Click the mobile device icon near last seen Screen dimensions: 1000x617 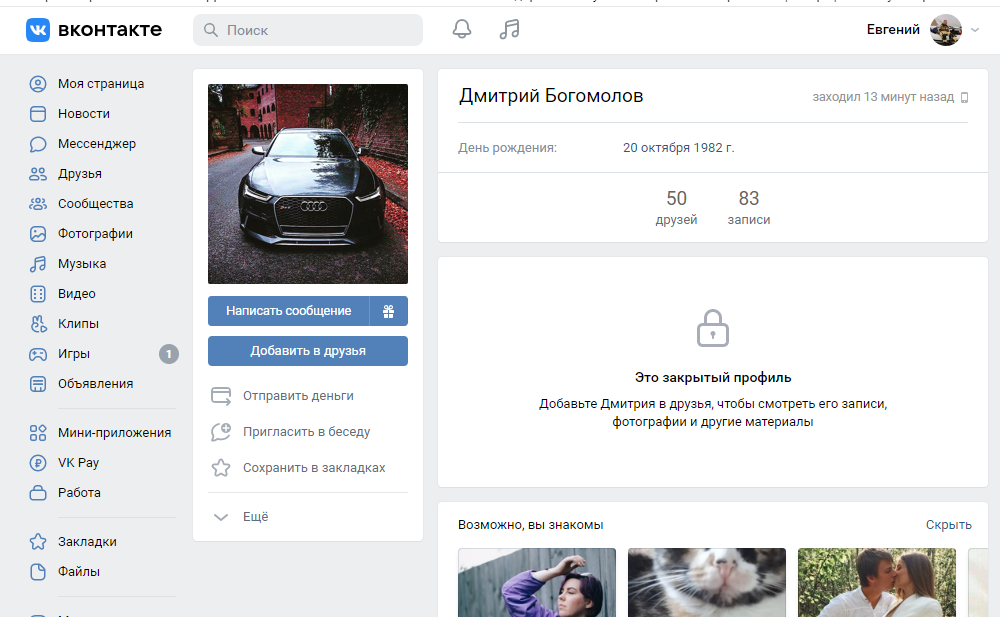coord(964,97)
